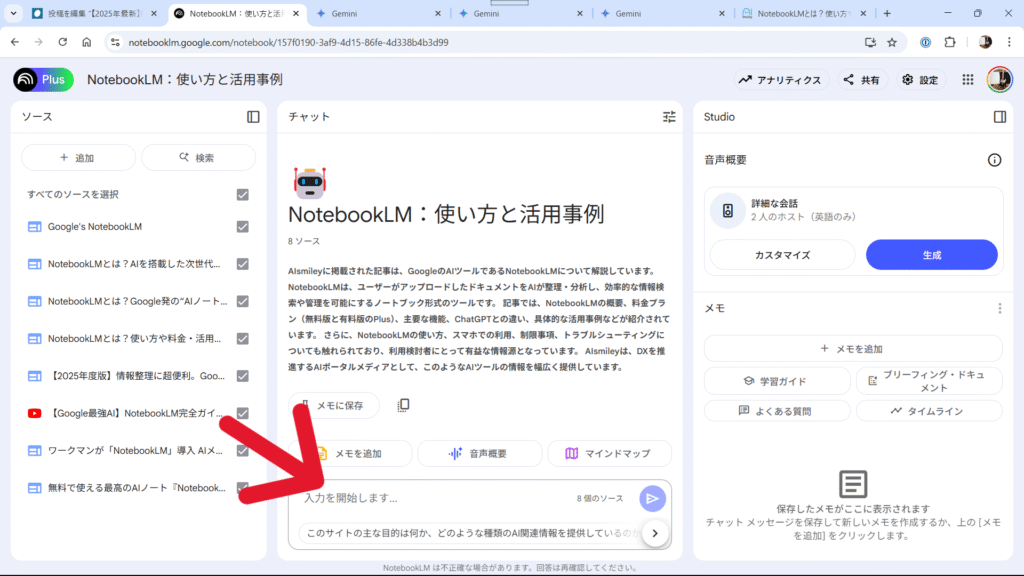Image resolution: width=1024 pixels, height=576 pixels.
Task: Switch to the third Gemini tab
Action: (664, 13)
